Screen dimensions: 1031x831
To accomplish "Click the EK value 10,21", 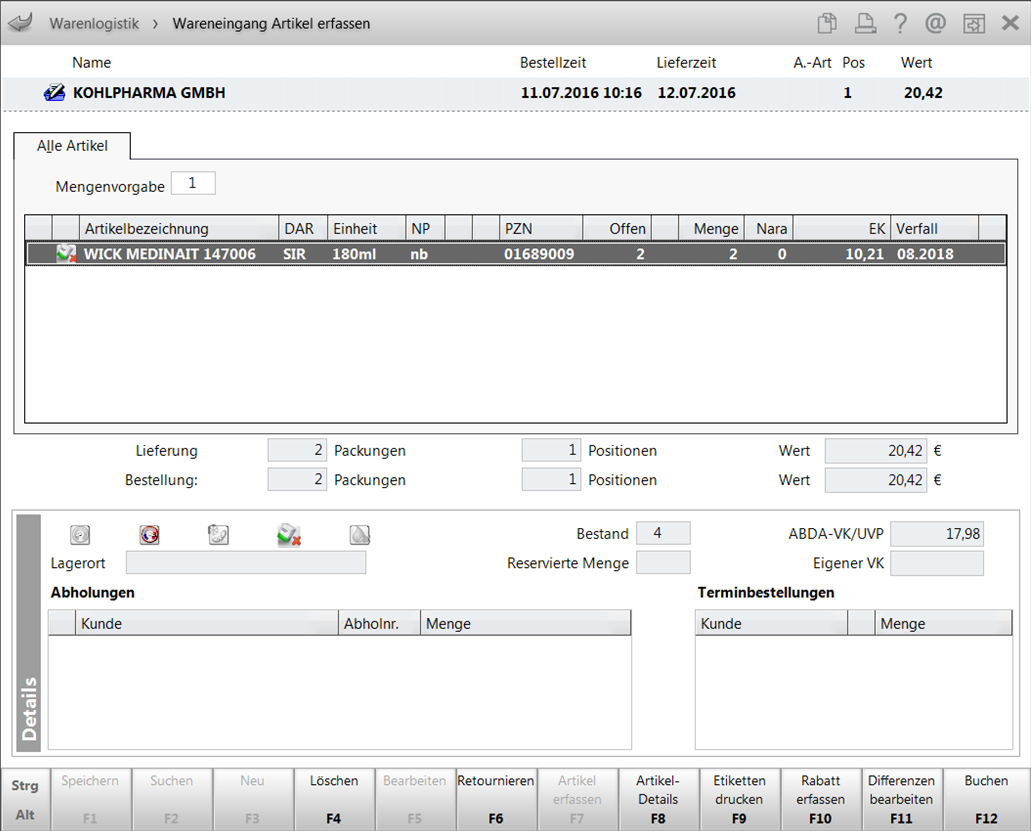I will (x=865, y=254).
